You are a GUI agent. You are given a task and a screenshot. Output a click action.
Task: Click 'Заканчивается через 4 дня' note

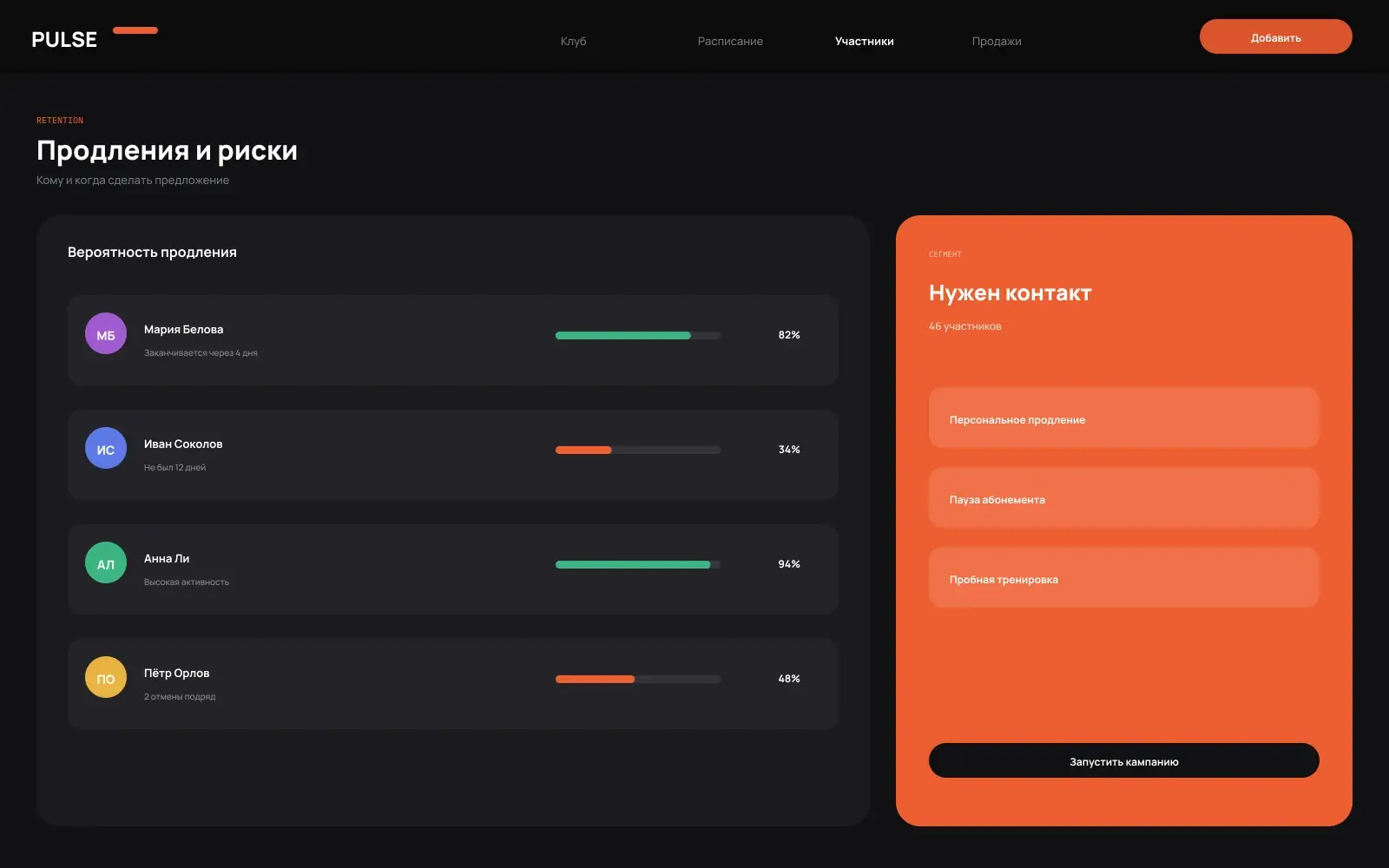coord(201,352)
